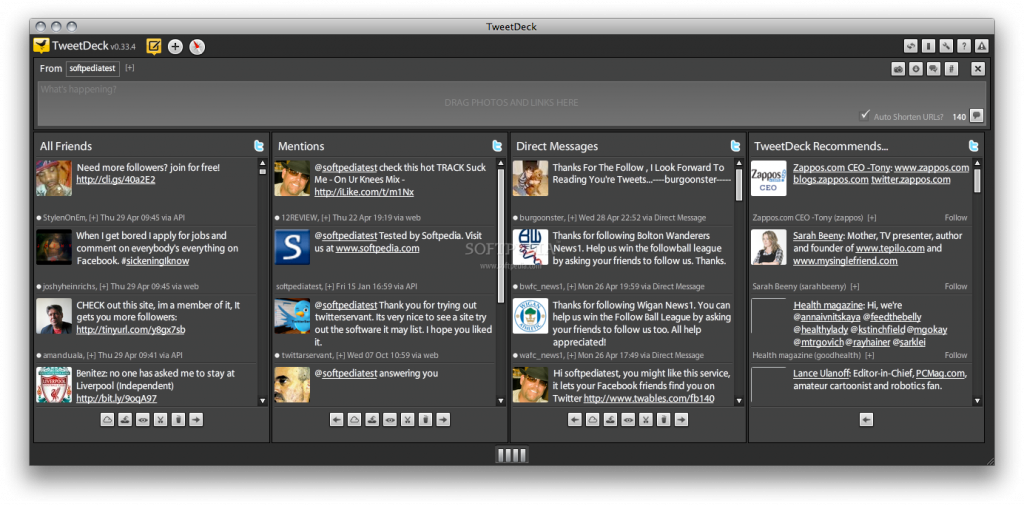
Task: Expand the [+] next to From softpediatest
Action: coord(130,68)
